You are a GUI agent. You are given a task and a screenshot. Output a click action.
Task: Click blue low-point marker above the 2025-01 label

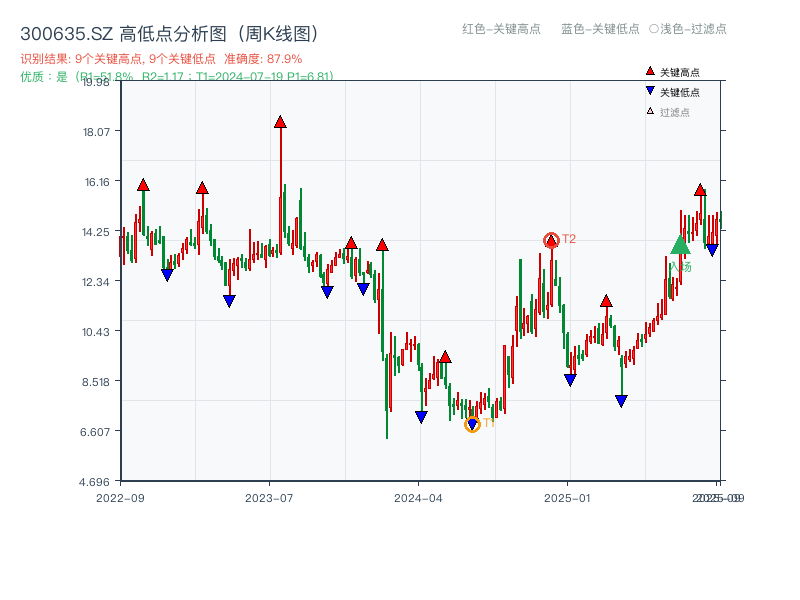pyautogui.click(x=570, y=380)
